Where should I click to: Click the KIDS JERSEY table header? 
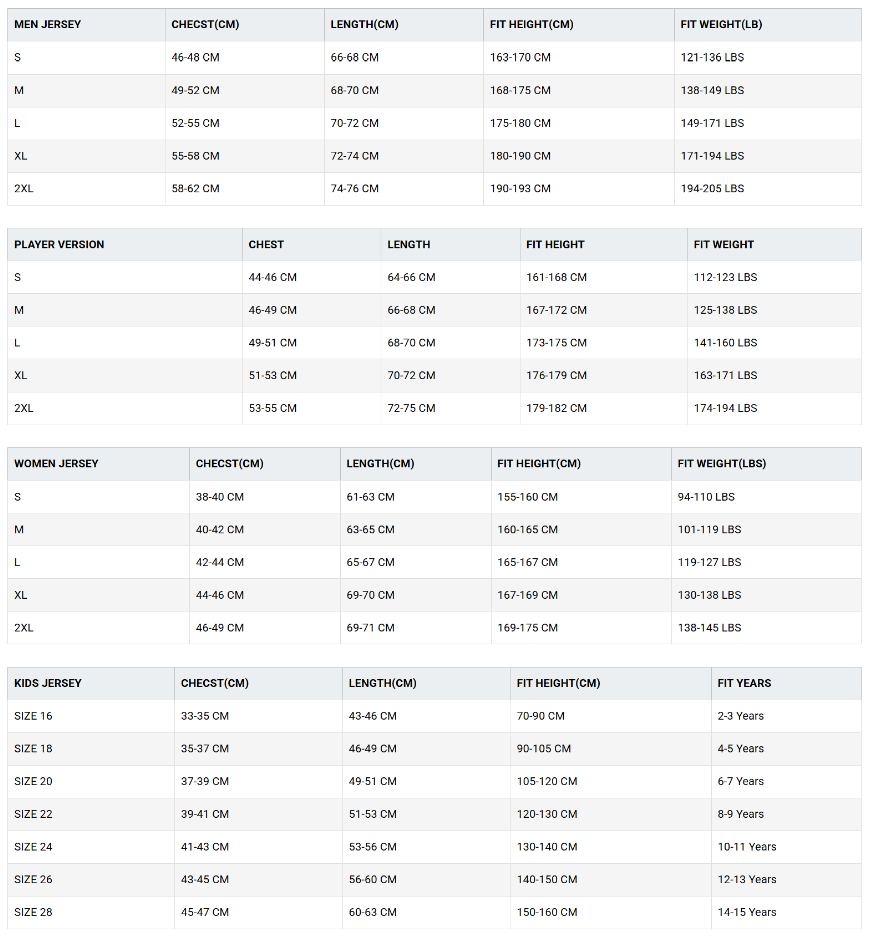tap(48, 684)
